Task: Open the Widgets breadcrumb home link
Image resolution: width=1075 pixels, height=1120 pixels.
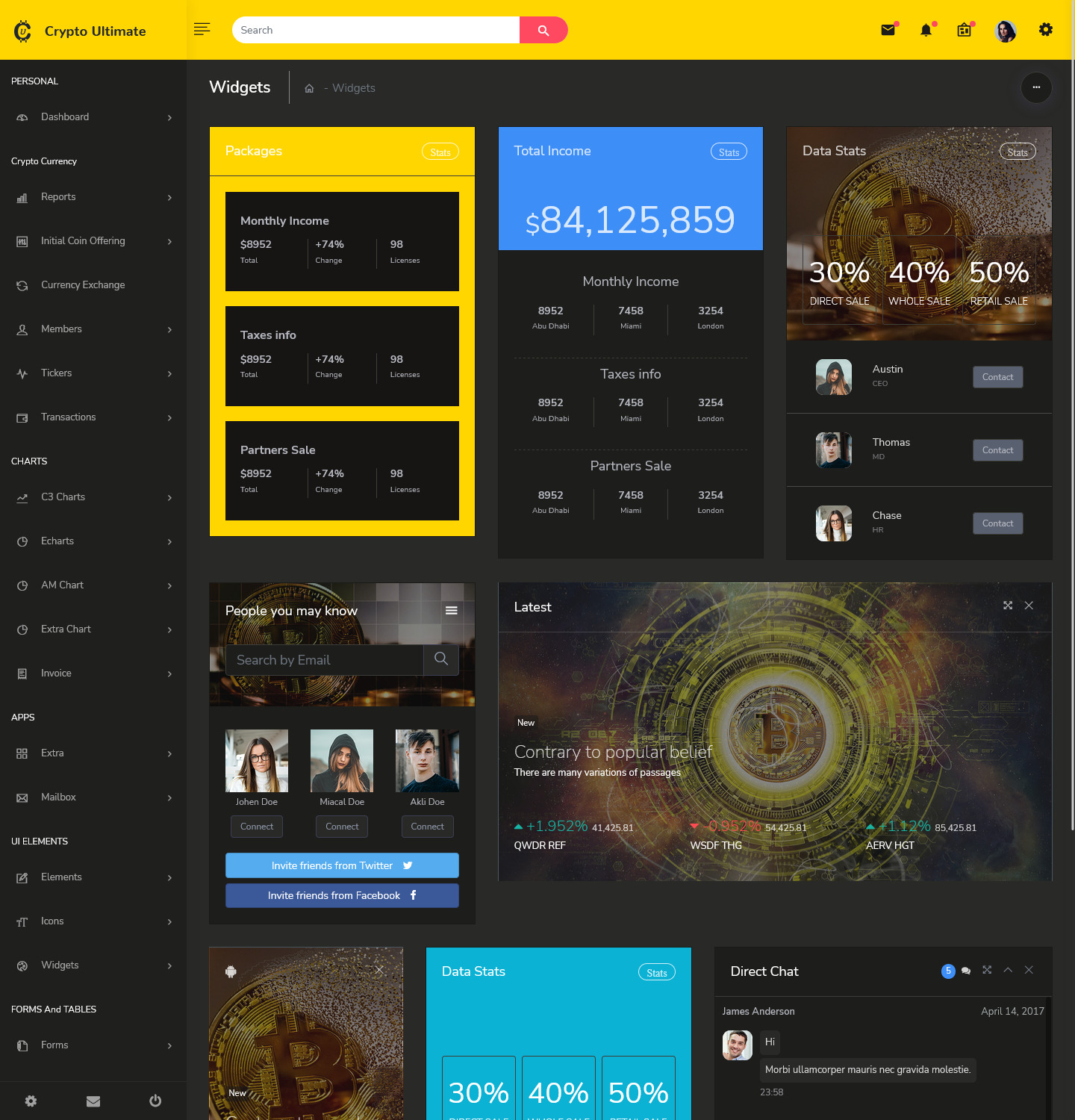Action: 309,87
